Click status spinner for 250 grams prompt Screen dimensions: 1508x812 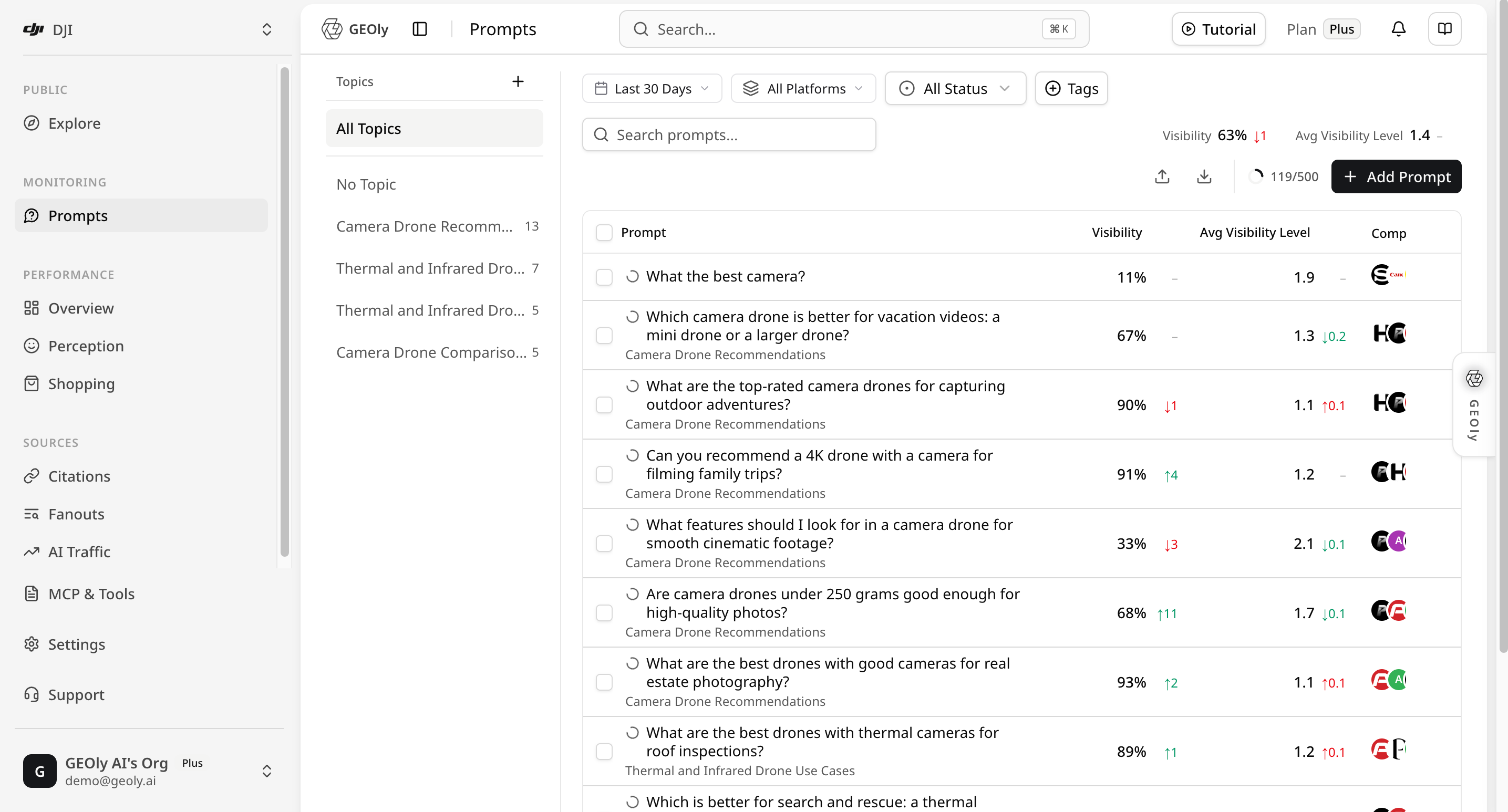click(x=632, y=594)
